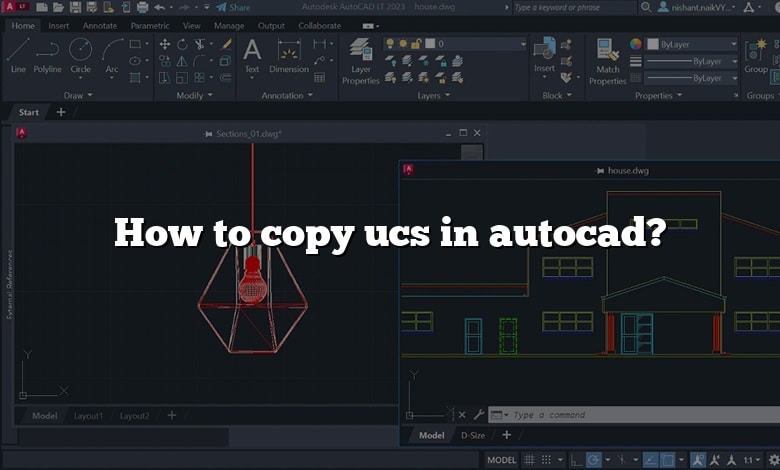Toggle drawing grid display in status bar
The height and width of the screenshot is (470, 780).
coord(529,460)
